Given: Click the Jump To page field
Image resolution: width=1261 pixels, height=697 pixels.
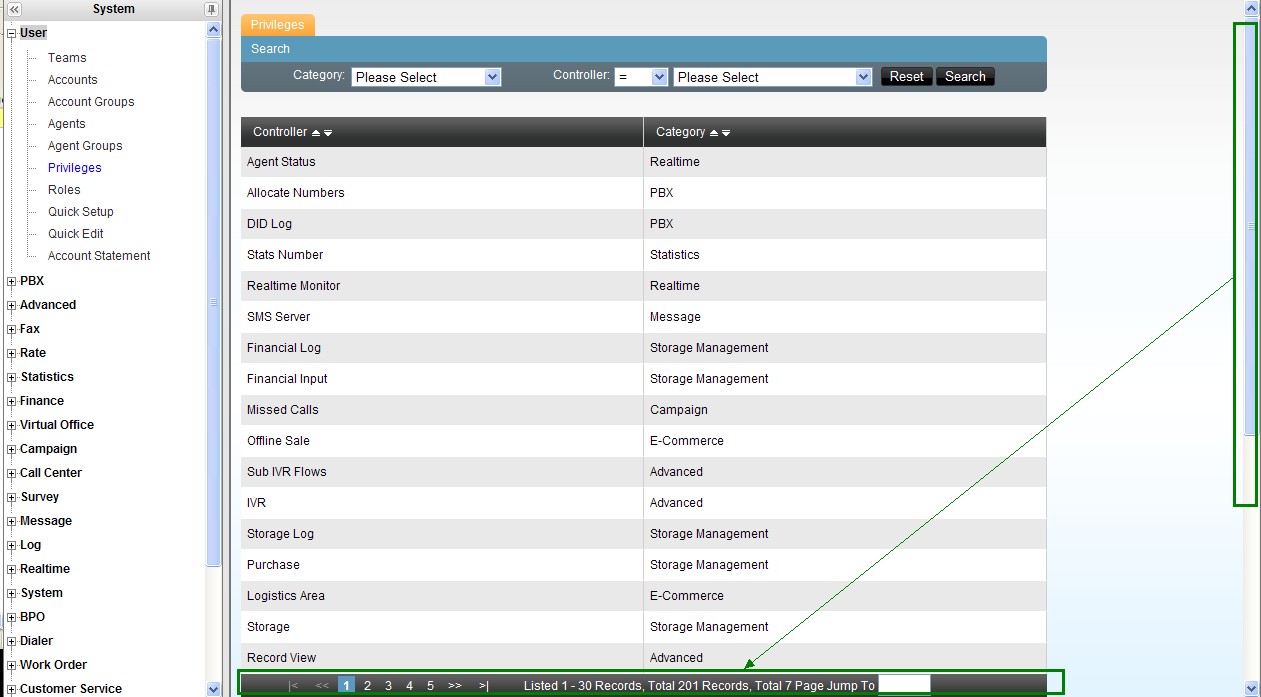Looking at the screenshot, I should [x=904, y=685].
